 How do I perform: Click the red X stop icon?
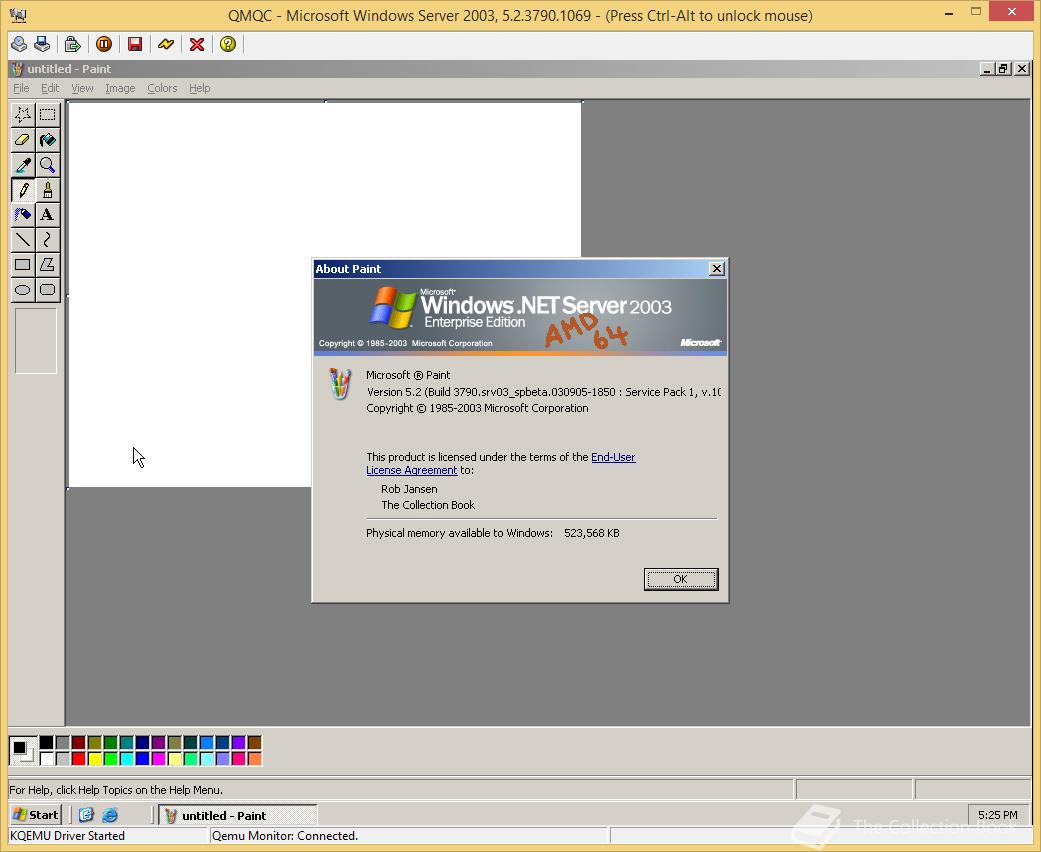pos(197,44)
